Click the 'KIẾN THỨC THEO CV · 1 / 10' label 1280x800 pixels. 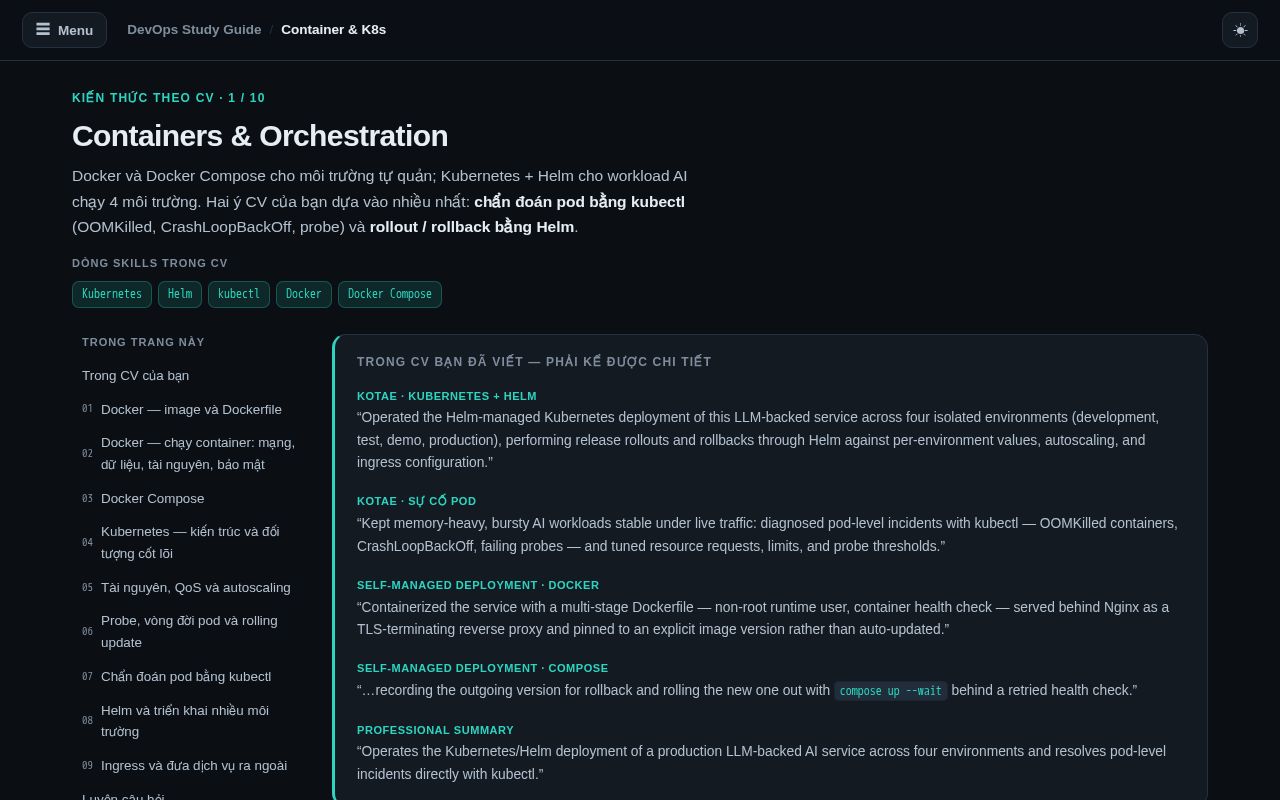(169, 98)
